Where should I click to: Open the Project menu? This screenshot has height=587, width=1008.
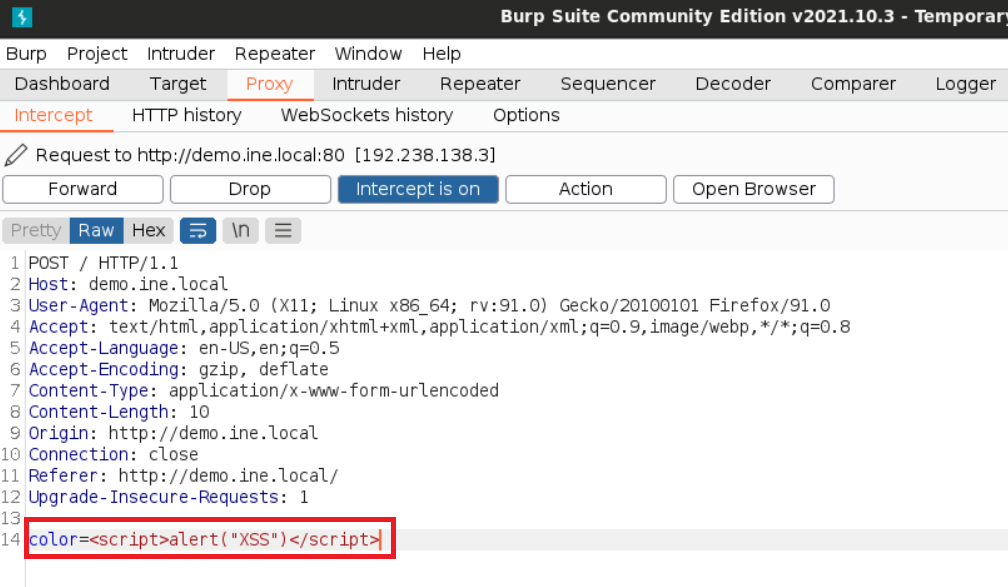pos(97,53)
